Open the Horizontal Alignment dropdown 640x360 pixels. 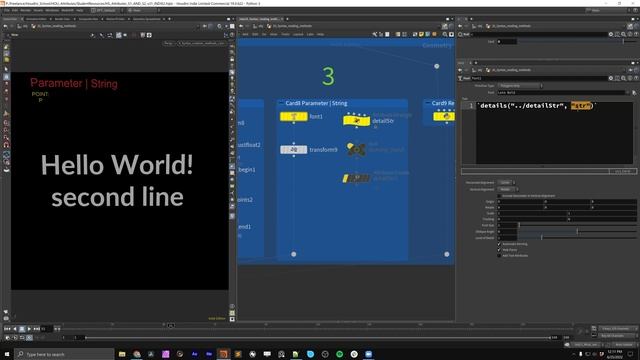pyautogui.click(x=506, y=182)
